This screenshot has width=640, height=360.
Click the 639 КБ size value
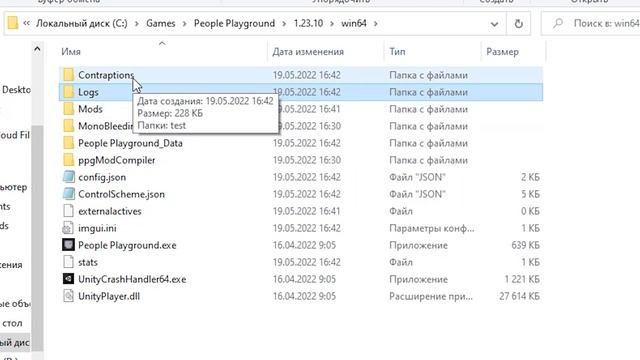tap(525, 245)
